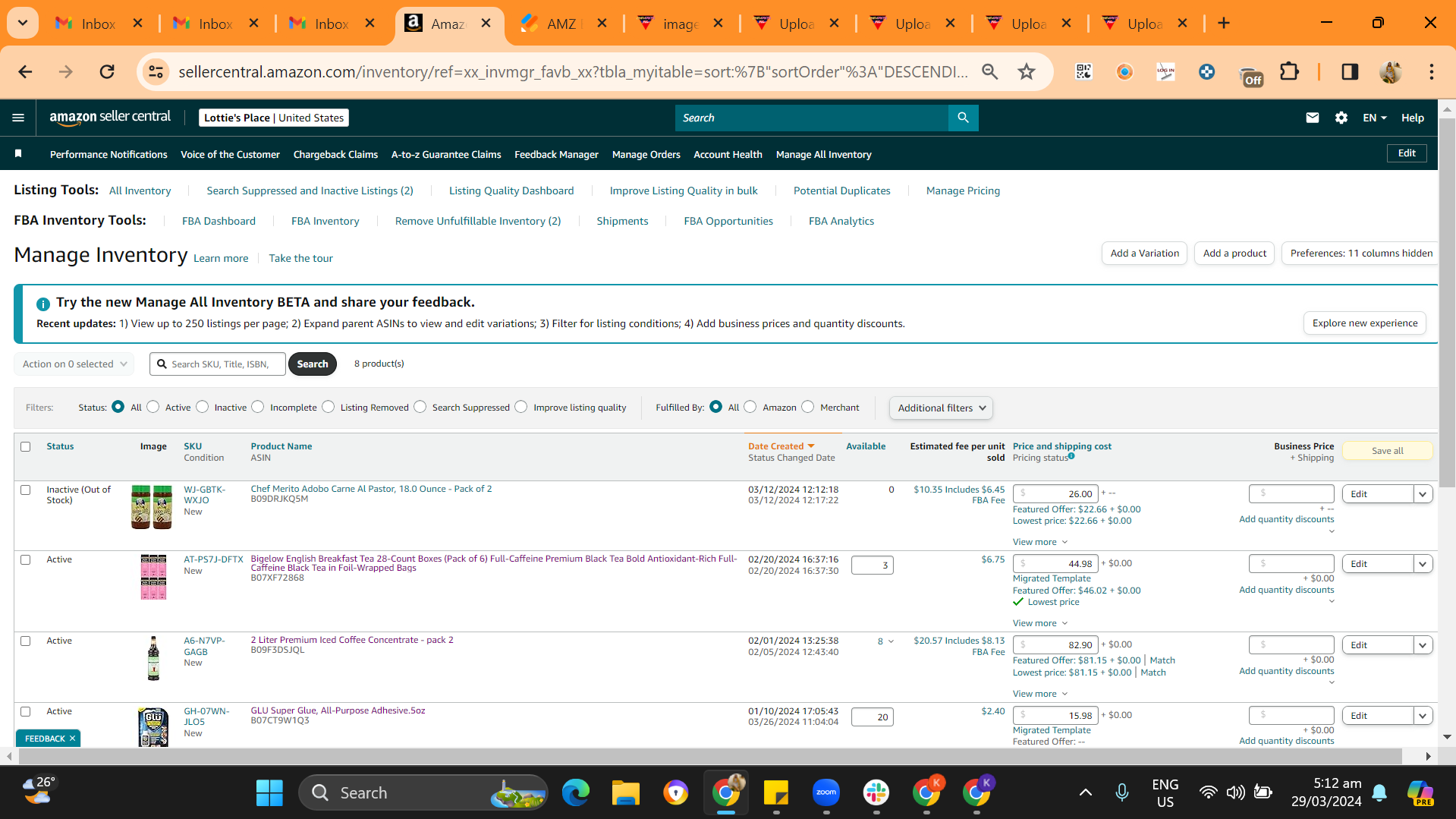Open Slack from the taskbar

coord(876,793)
